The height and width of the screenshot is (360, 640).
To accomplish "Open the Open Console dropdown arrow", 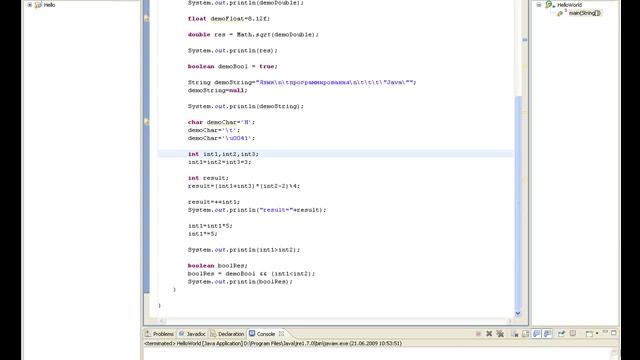I will click(x=597, y=333).
